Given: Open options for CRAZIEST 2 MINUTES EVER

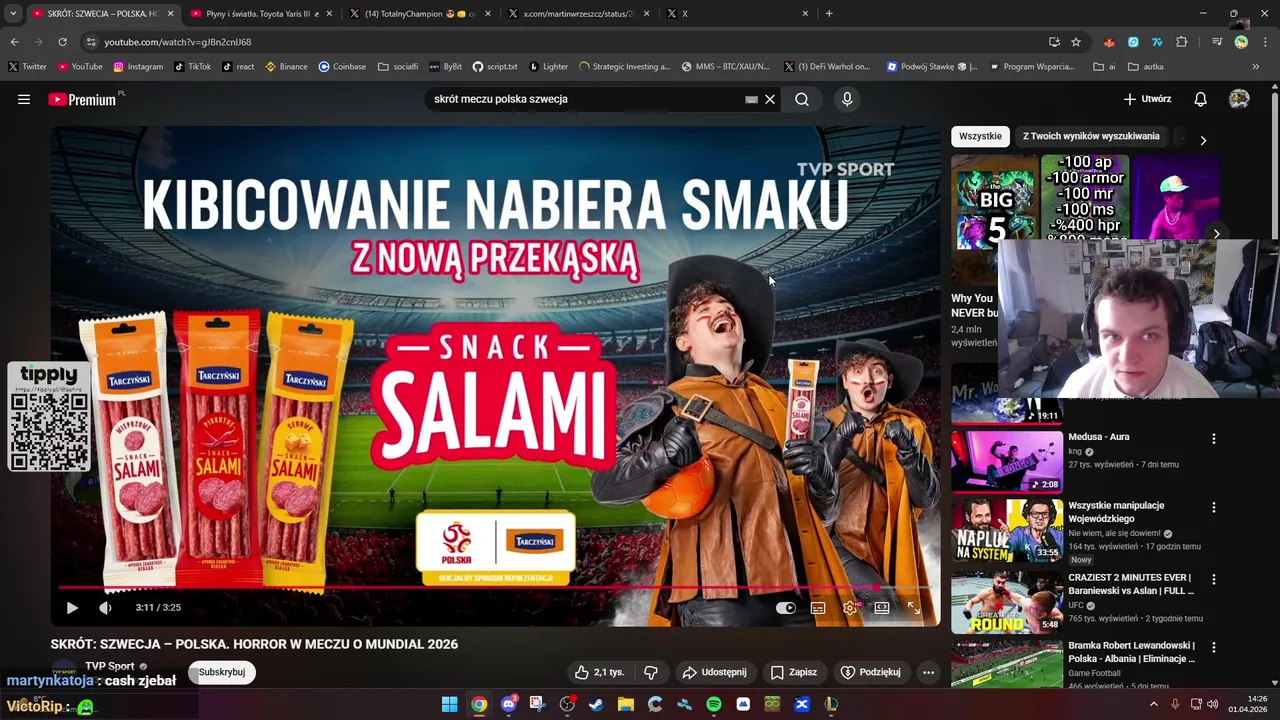Looking at the screenshot, I should [1214, 579].
